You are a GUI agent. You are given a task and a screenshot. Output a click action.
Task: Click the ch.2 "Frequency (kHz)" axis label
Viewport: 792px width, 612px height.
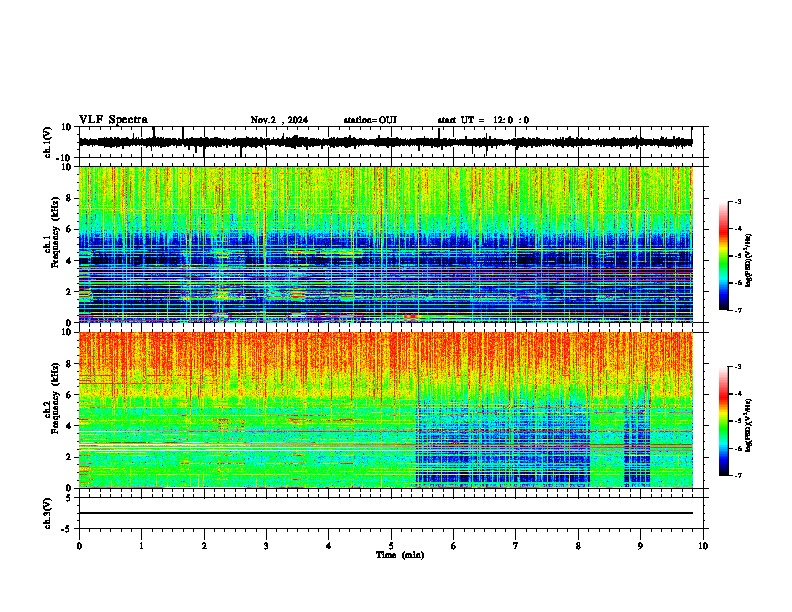click(x=55, y=397)
